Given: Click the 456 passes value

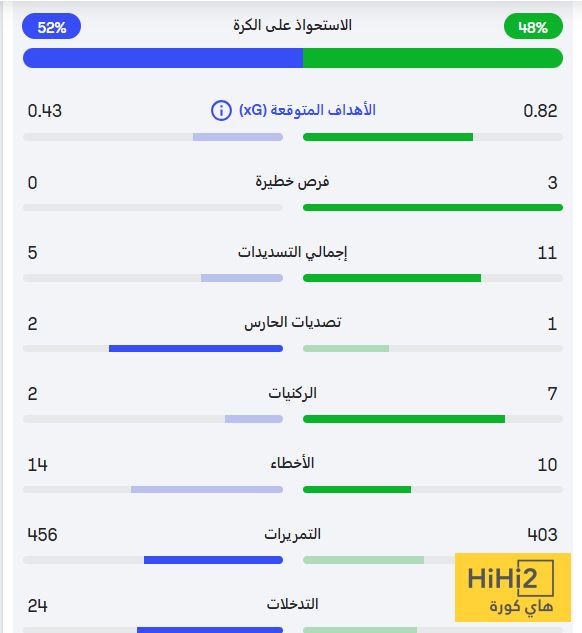Looking at the screenshot, I should coord(42,535).
